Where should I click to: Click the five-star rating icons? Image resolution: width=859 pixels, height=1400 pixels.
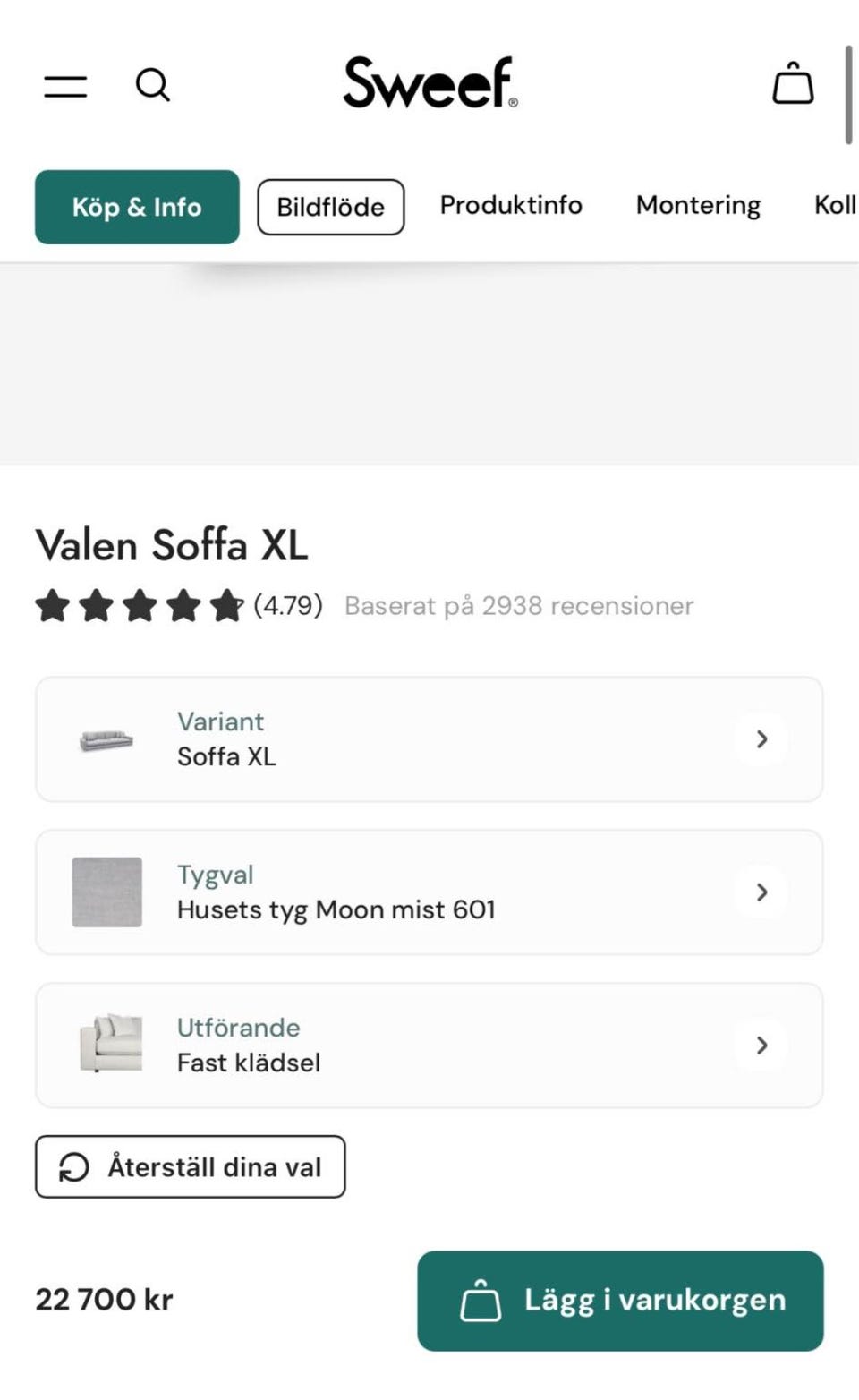(139, 606)
